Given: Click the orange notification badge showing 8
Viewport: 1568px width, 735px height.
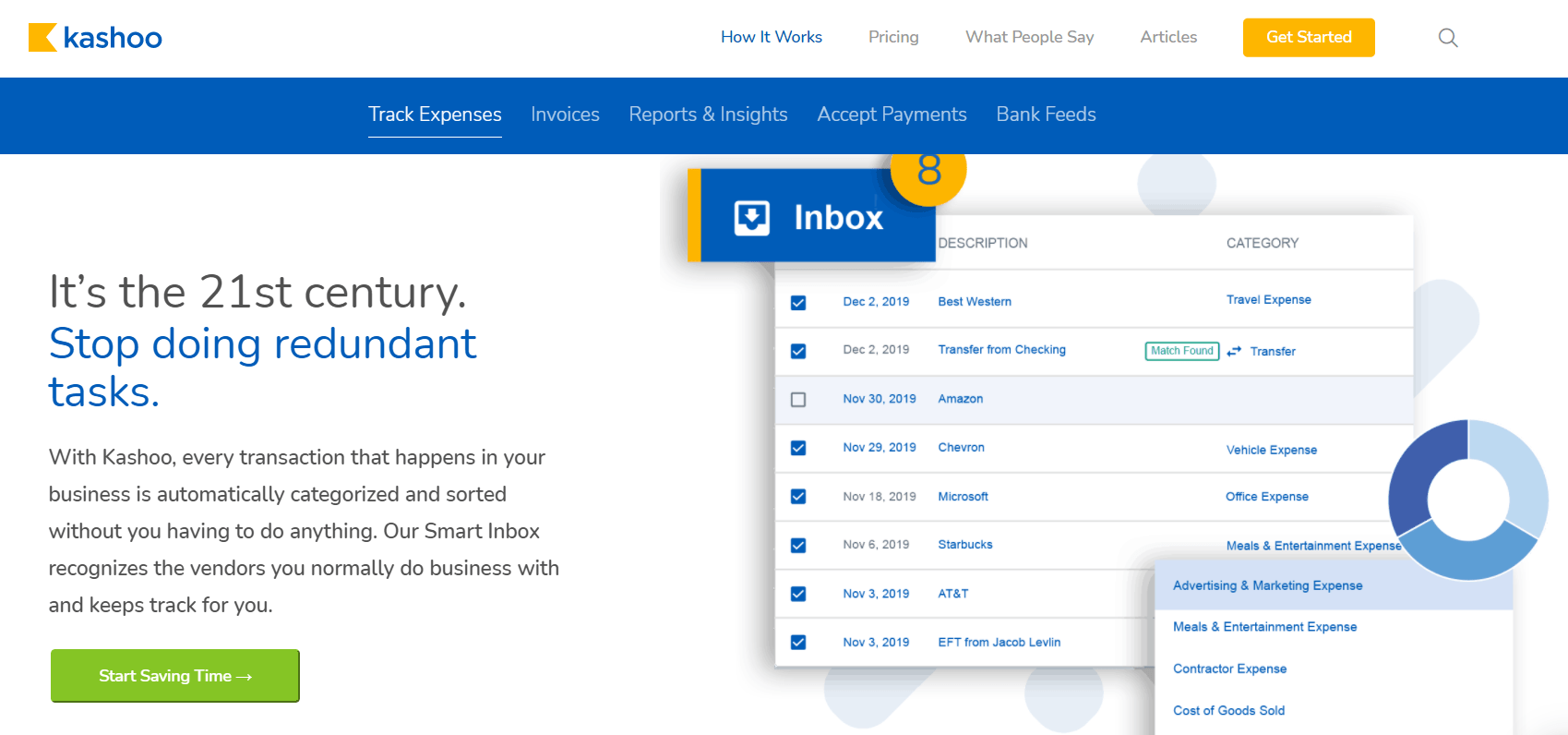Looking at the screenshot, I should coord(928,172).
